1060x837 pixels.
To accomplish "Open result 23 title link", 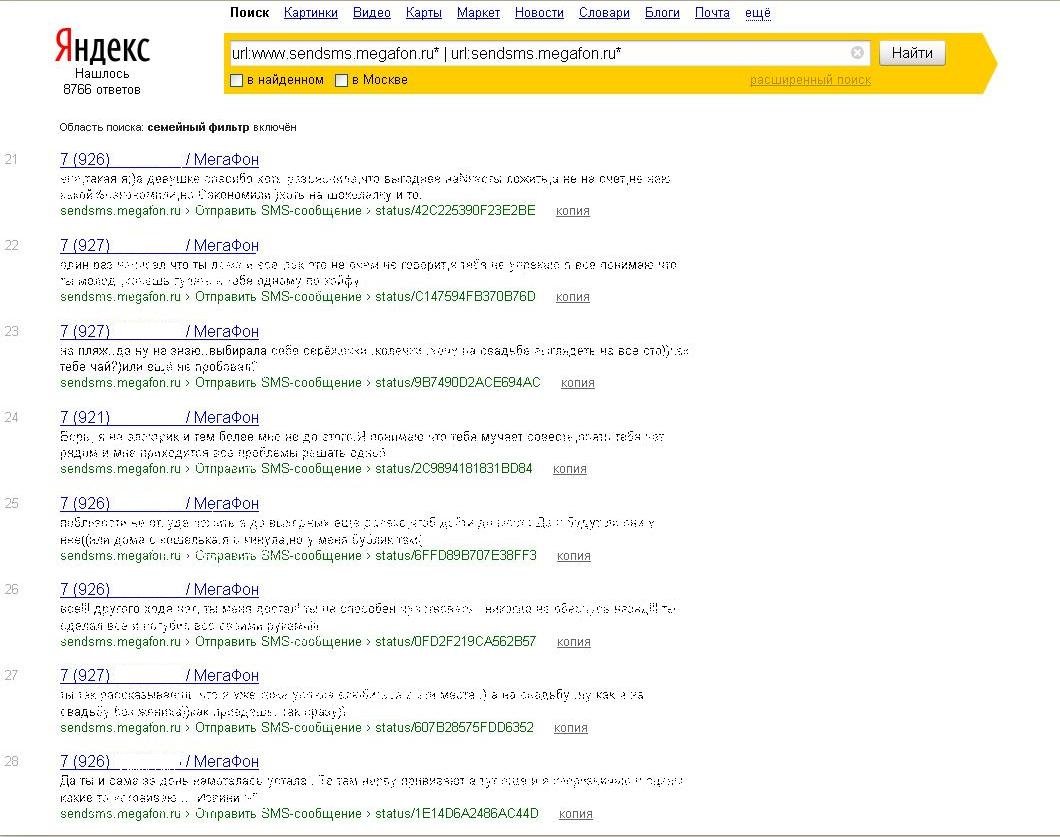I will pos(160,331).
